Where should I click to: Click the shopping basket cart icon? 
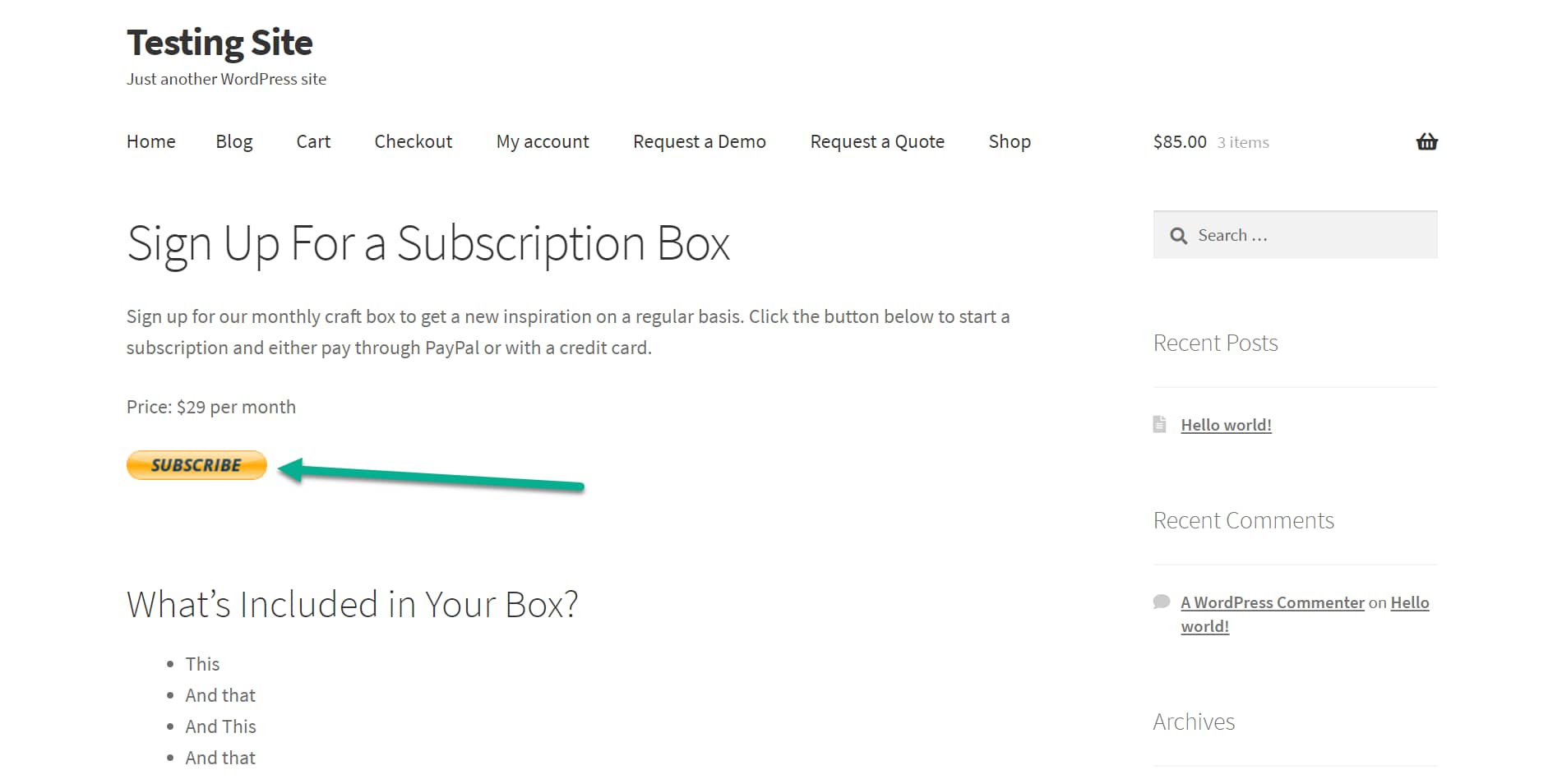(1426, 142)
